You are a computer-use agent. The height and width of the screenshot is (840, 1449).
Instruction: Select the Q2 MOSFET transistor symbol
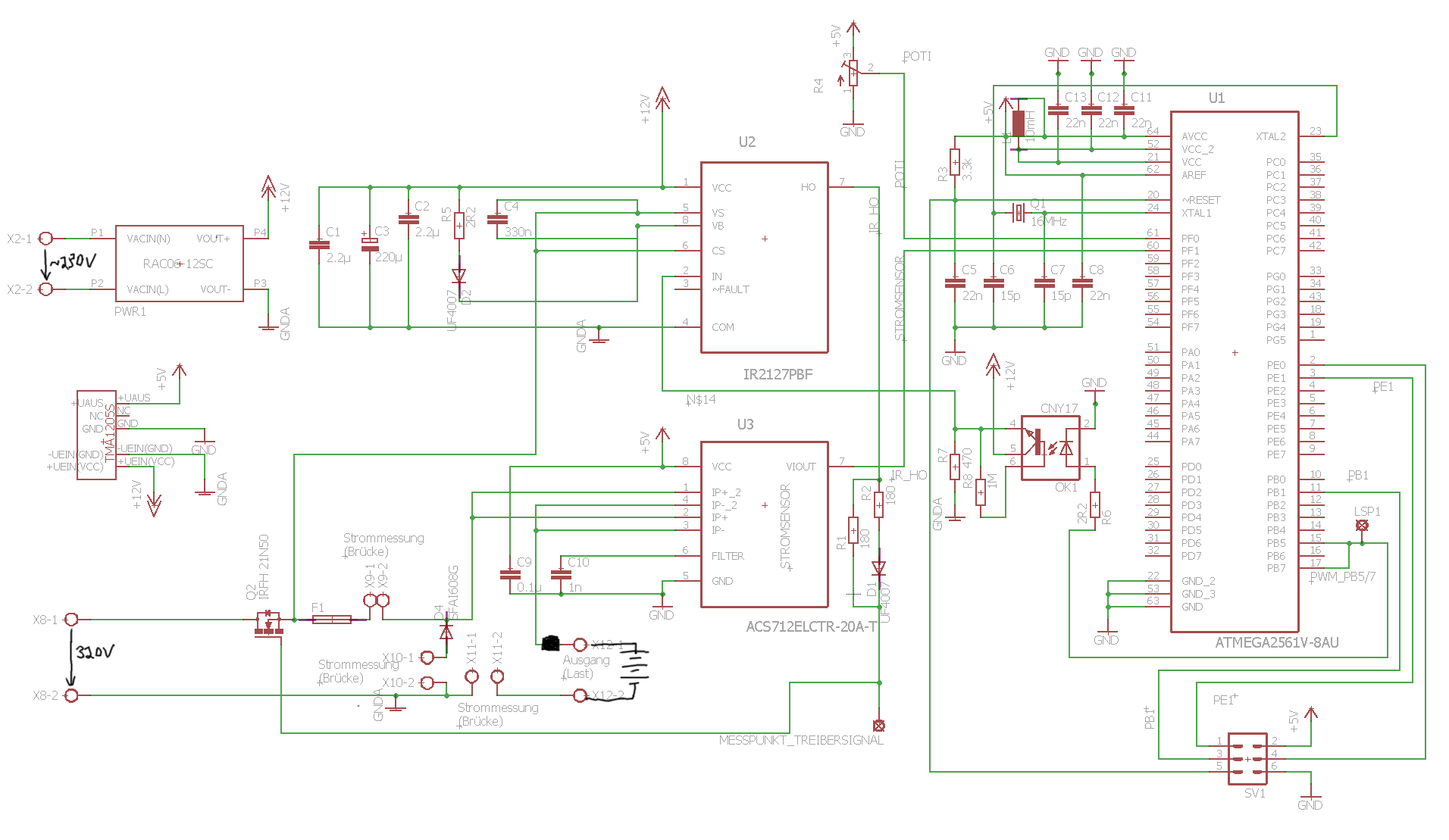[268, 623]
